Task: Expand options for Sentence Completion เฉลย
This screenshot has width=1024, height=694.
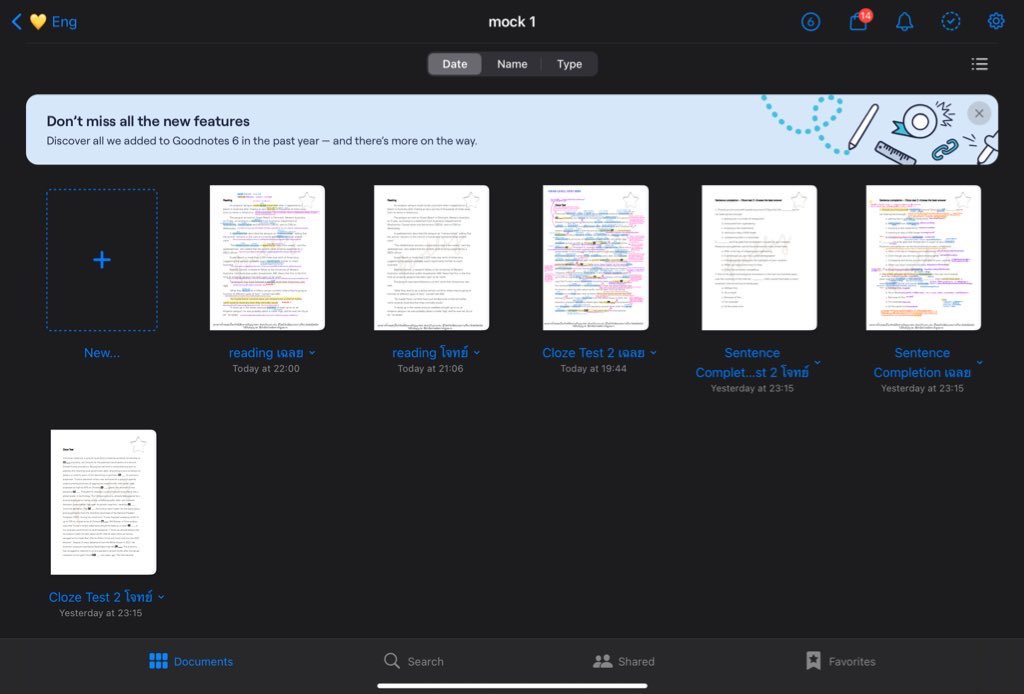Action: [980, 362]
